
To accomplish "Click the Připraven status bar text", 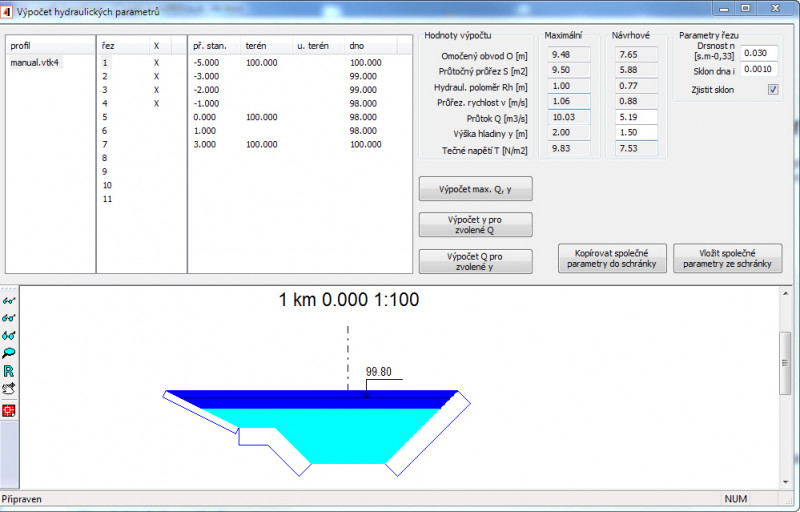I will point(21,499).
